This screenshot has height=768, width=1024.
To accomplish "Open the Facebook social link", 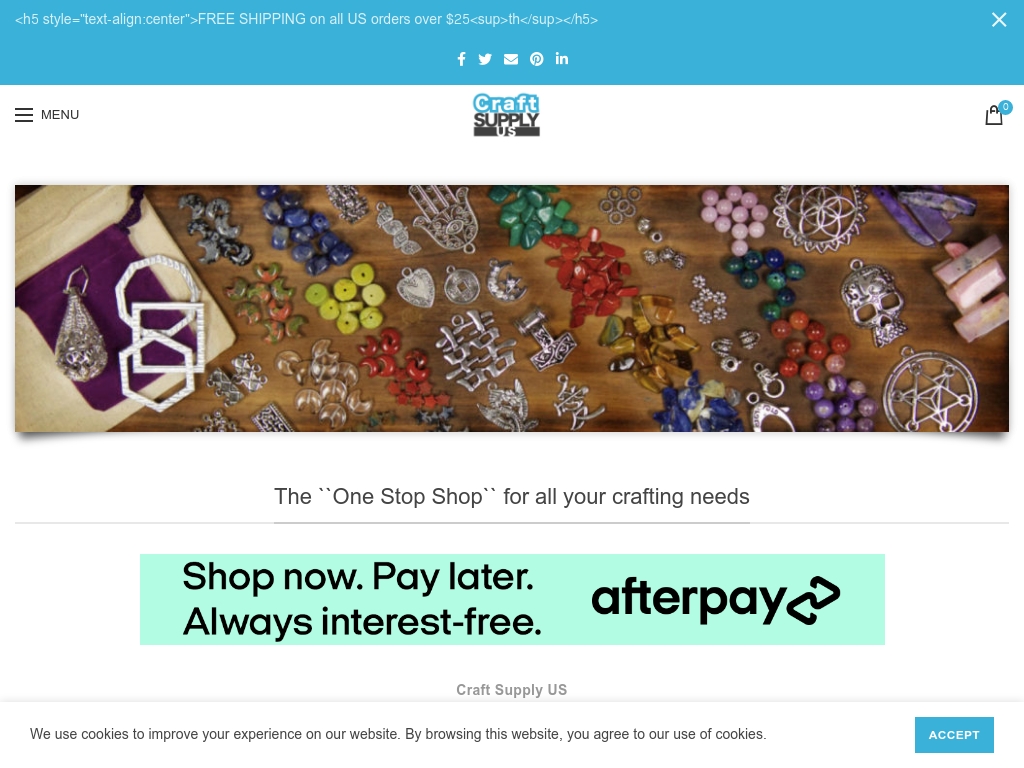I will 461,59.
